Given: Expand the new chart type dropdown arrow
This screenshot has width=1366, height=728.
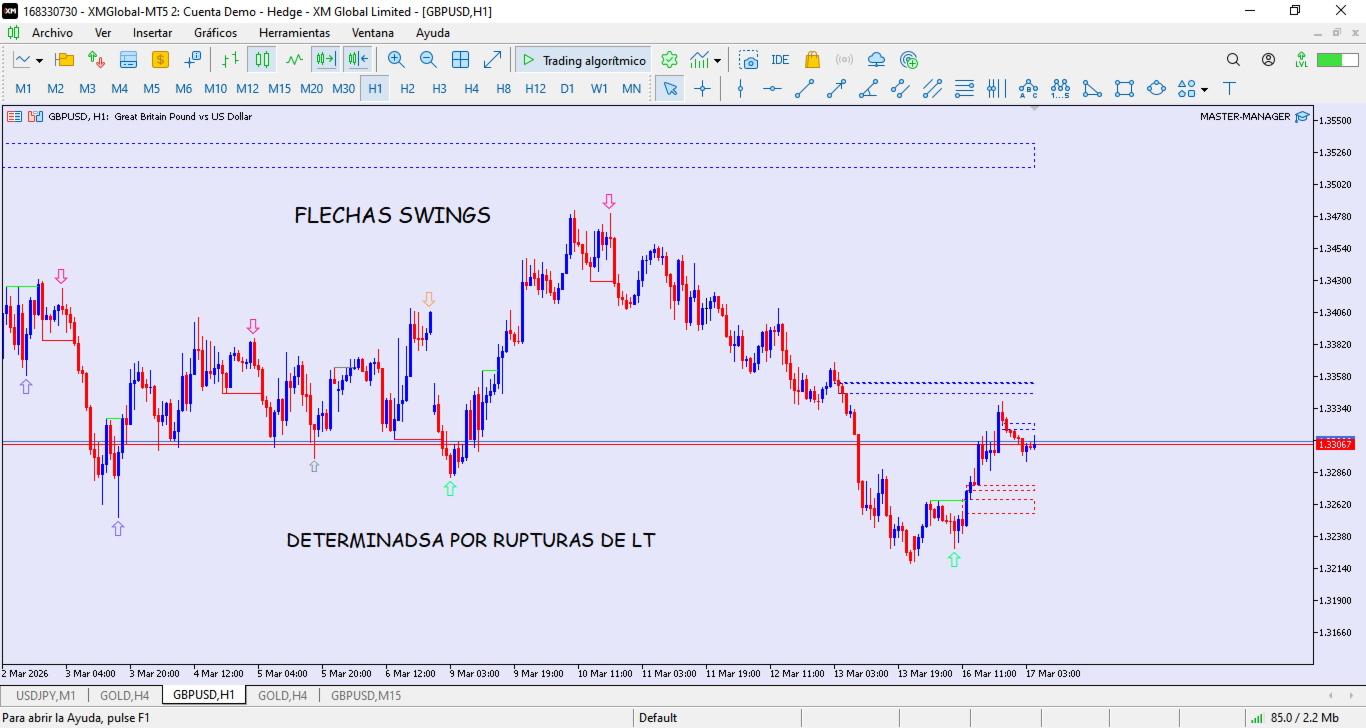Looking at the screenshot, I should coord(39,61).
